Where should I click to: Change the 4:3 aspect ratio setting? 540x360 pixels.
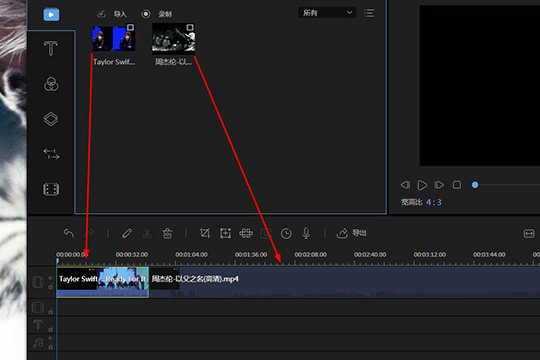tap(434, 202)
